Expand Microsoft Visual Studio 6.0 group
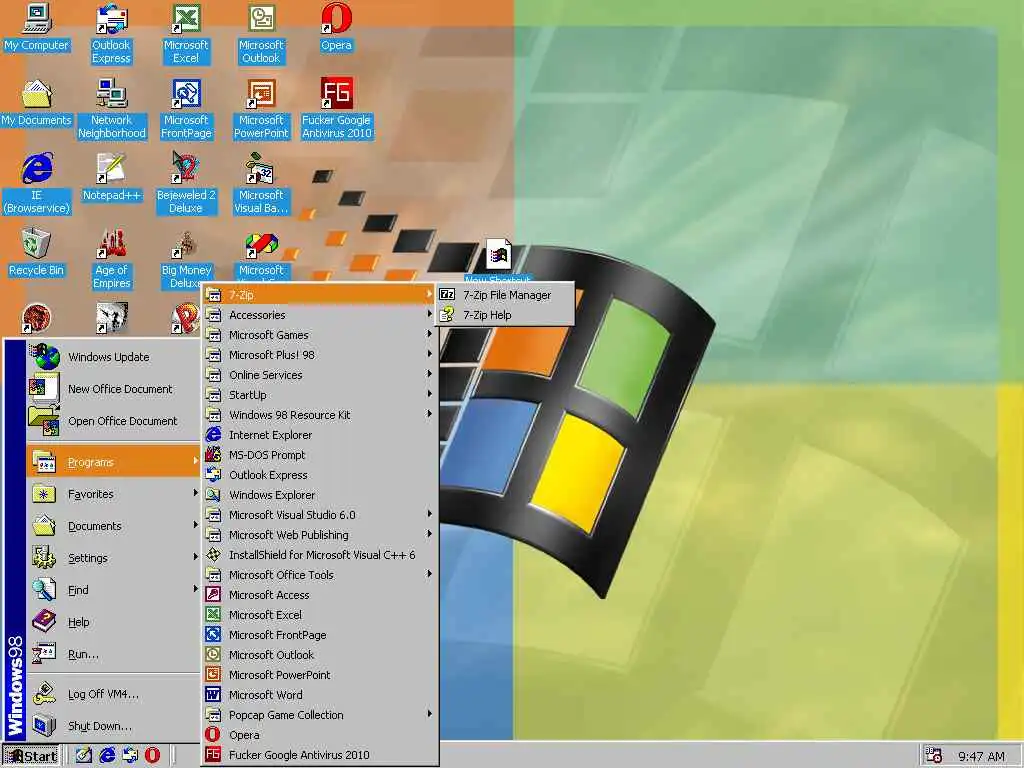Screen dimensions: 1024x768 click(319, 515)
